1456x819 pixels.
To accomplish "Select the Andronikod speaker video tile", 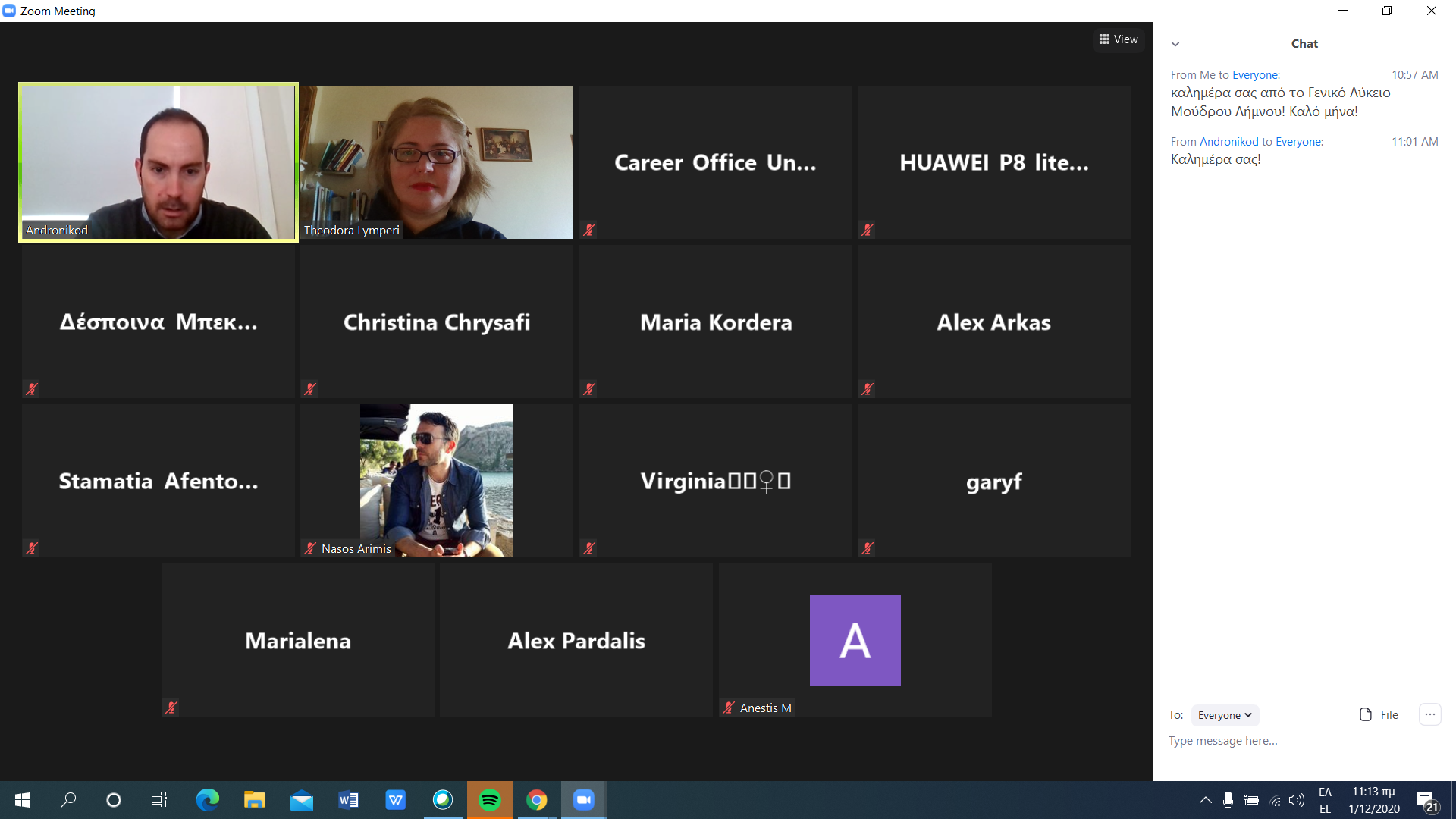I will tap(158, 162).
